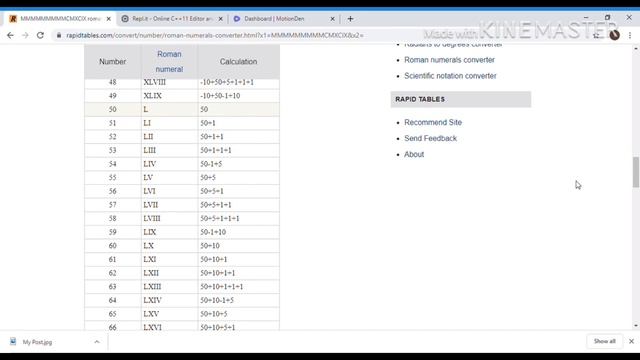Expand the My Post.jpg download options
Image resolution: width=640 pixels, height=360 pixels.
97,342
